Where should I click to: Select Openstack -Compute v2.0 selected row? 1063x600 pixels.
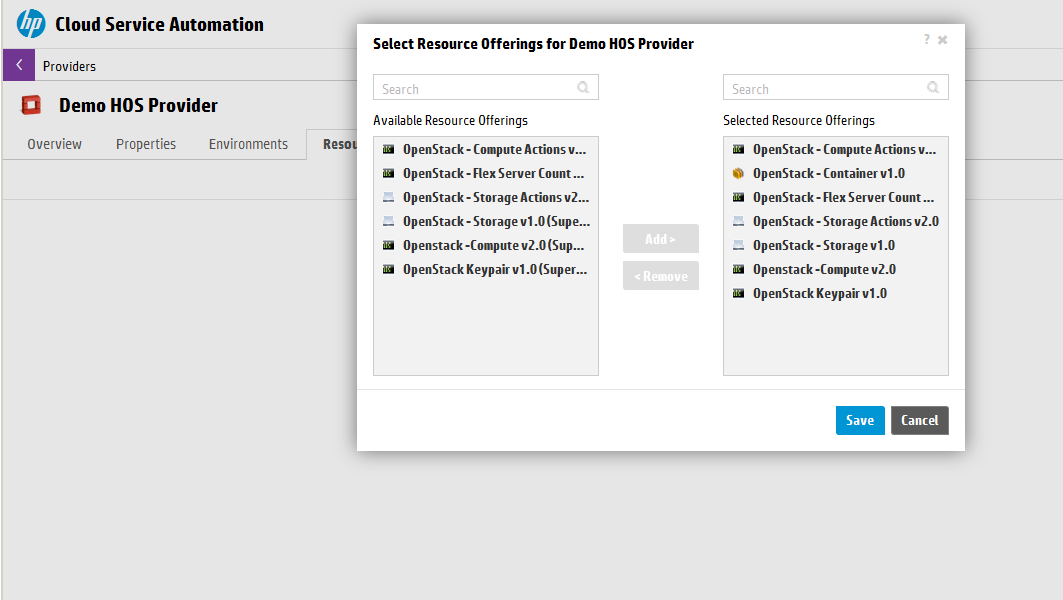coord(835,269)
